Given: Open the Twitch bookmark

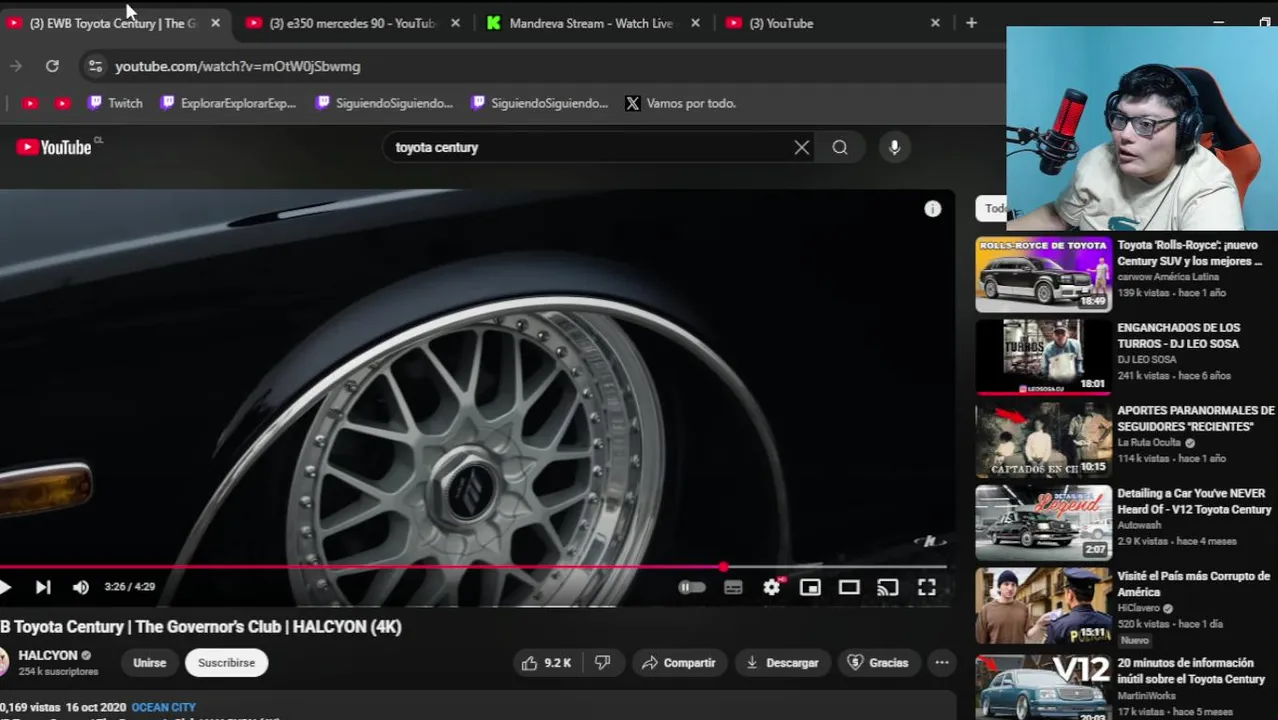Looking at the screenshot, I should [115, 103].
